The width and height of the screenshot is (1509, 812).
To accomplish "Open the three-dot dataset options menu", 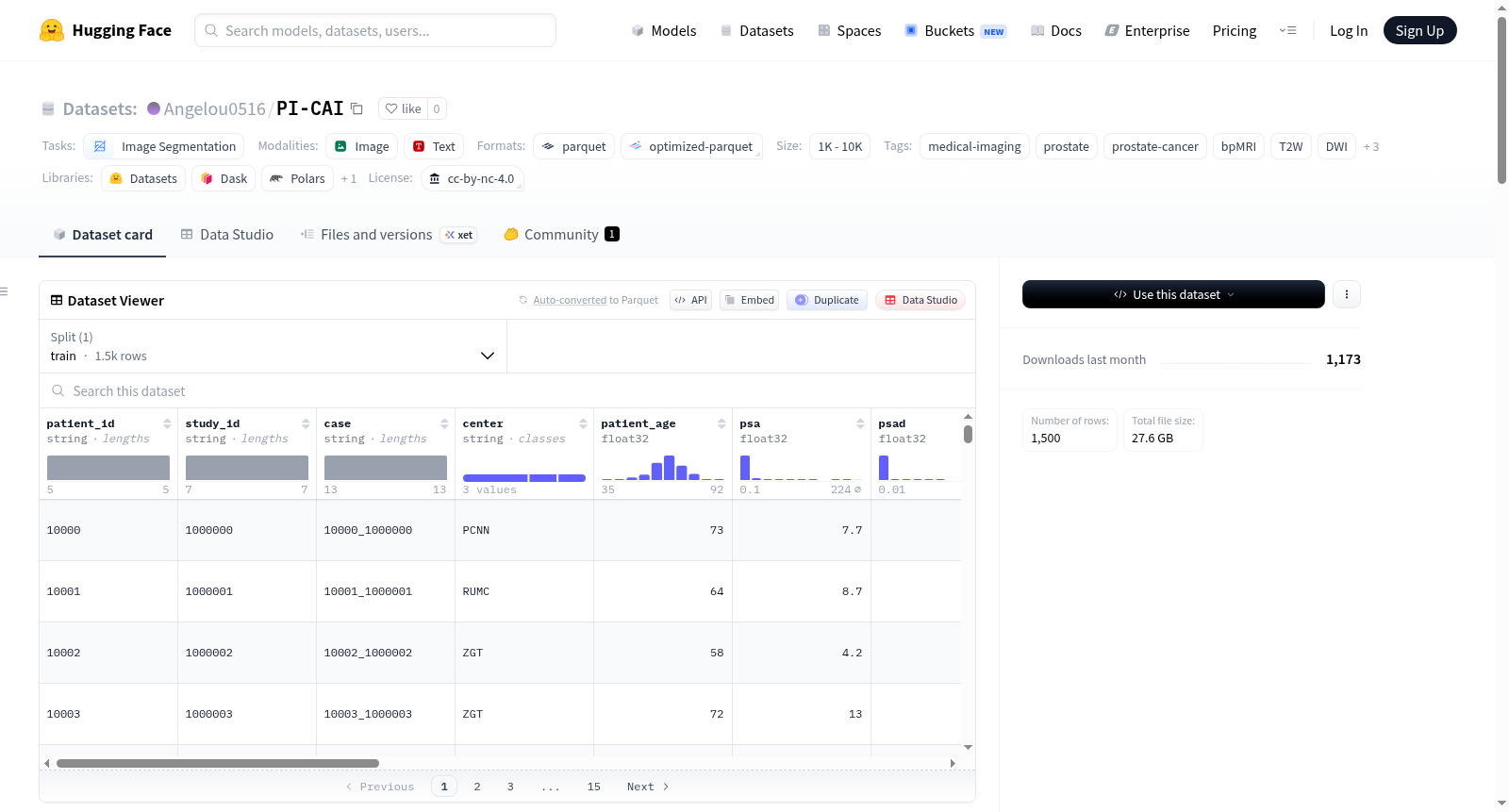I will tap(1347, 294).
